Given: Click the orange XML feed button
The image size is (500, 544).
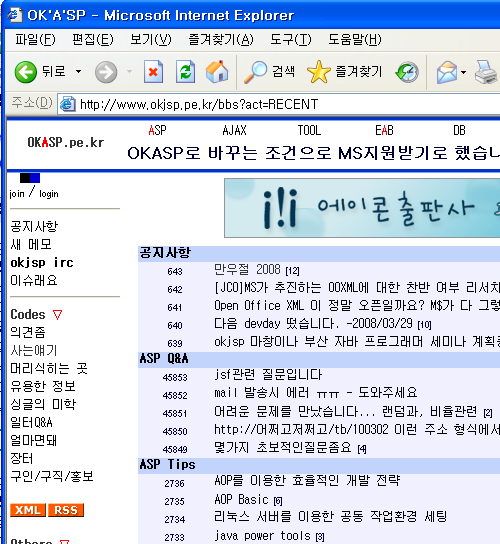Looking at the screenshot, I should tap(28, 510).
